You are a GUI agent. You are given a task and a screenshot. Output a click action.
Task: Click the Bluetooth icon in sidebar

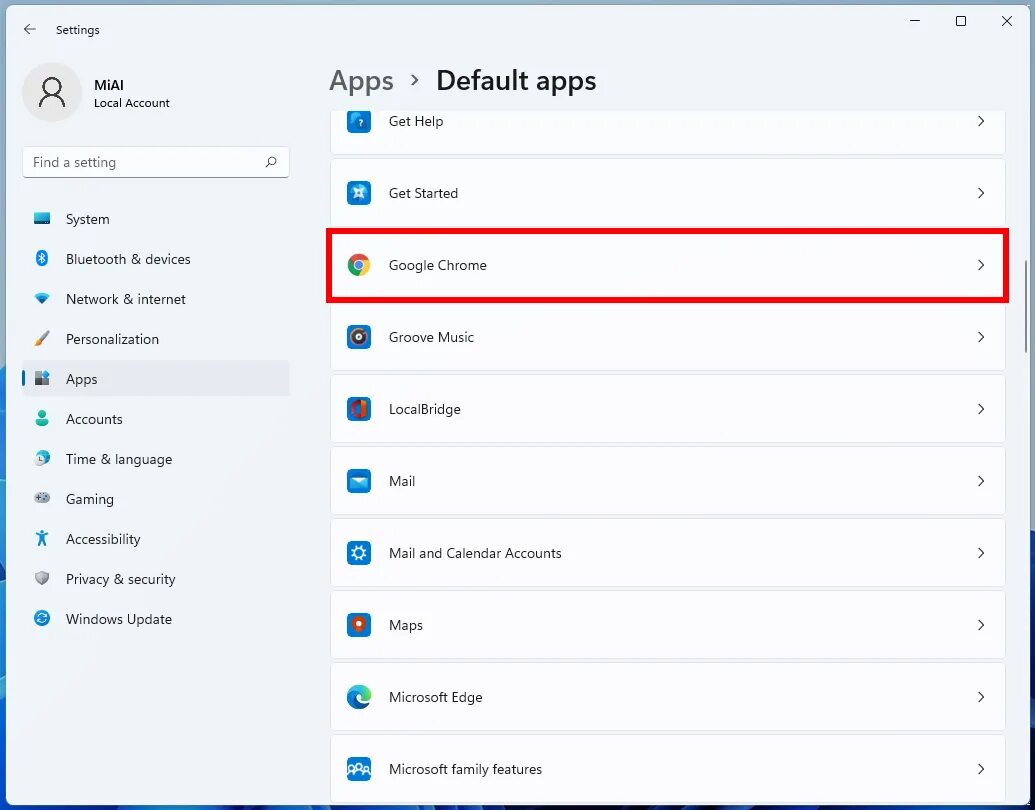(42, 259)
